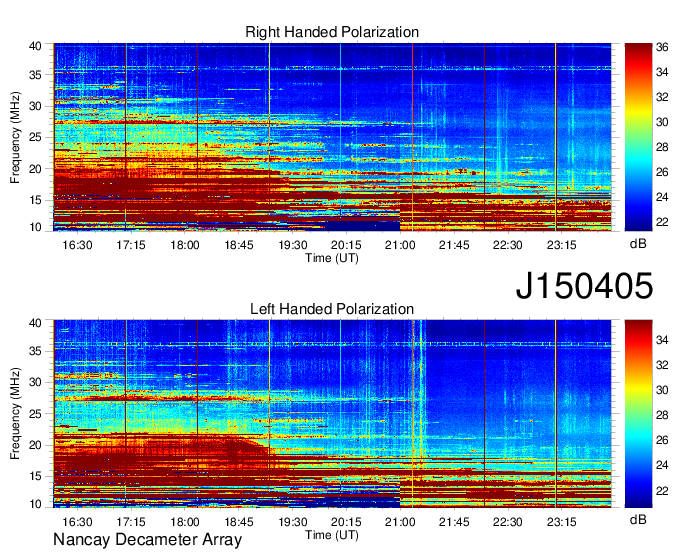Click "Frequency (MHz)" axis label of Right Handed plot

coord(15,137)
